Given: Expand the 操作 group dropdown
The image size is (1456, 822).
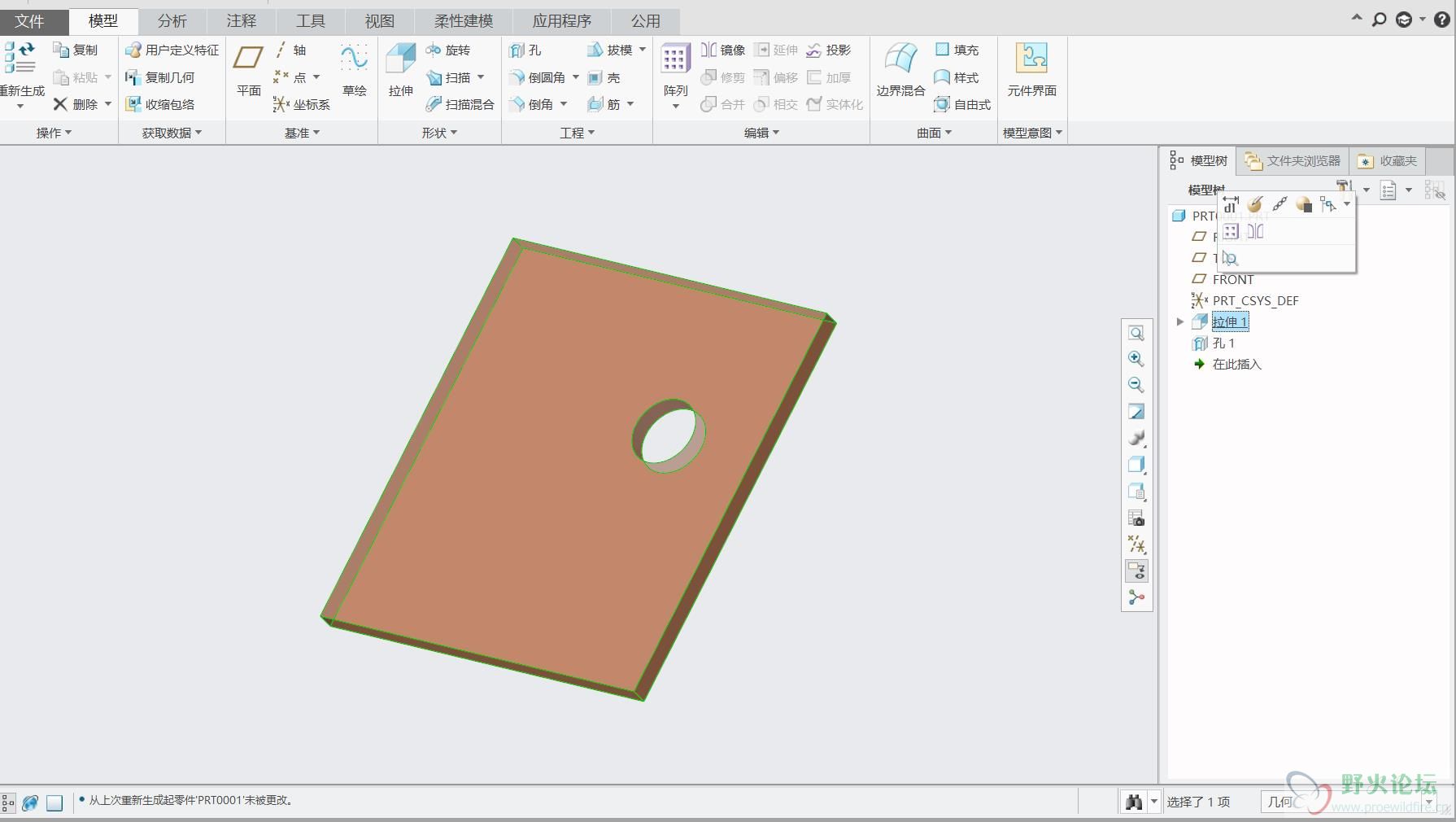Looking at the screenshot, I should coord(54,133).
